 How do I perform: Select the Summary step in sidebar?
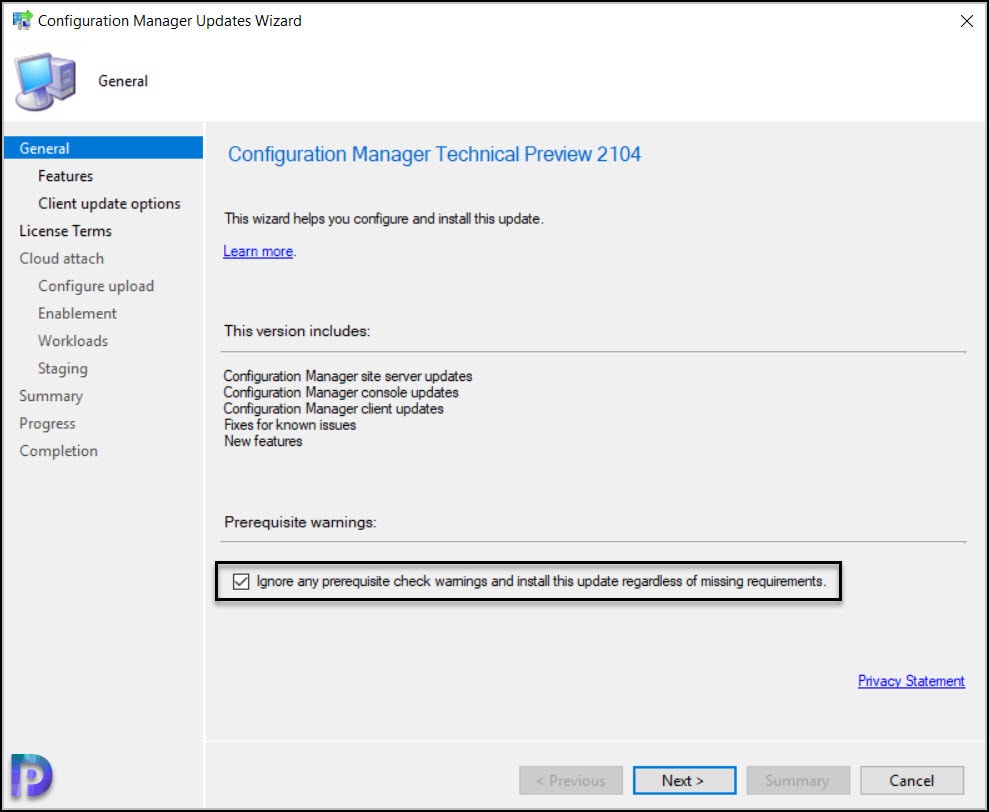click(51, 396)
